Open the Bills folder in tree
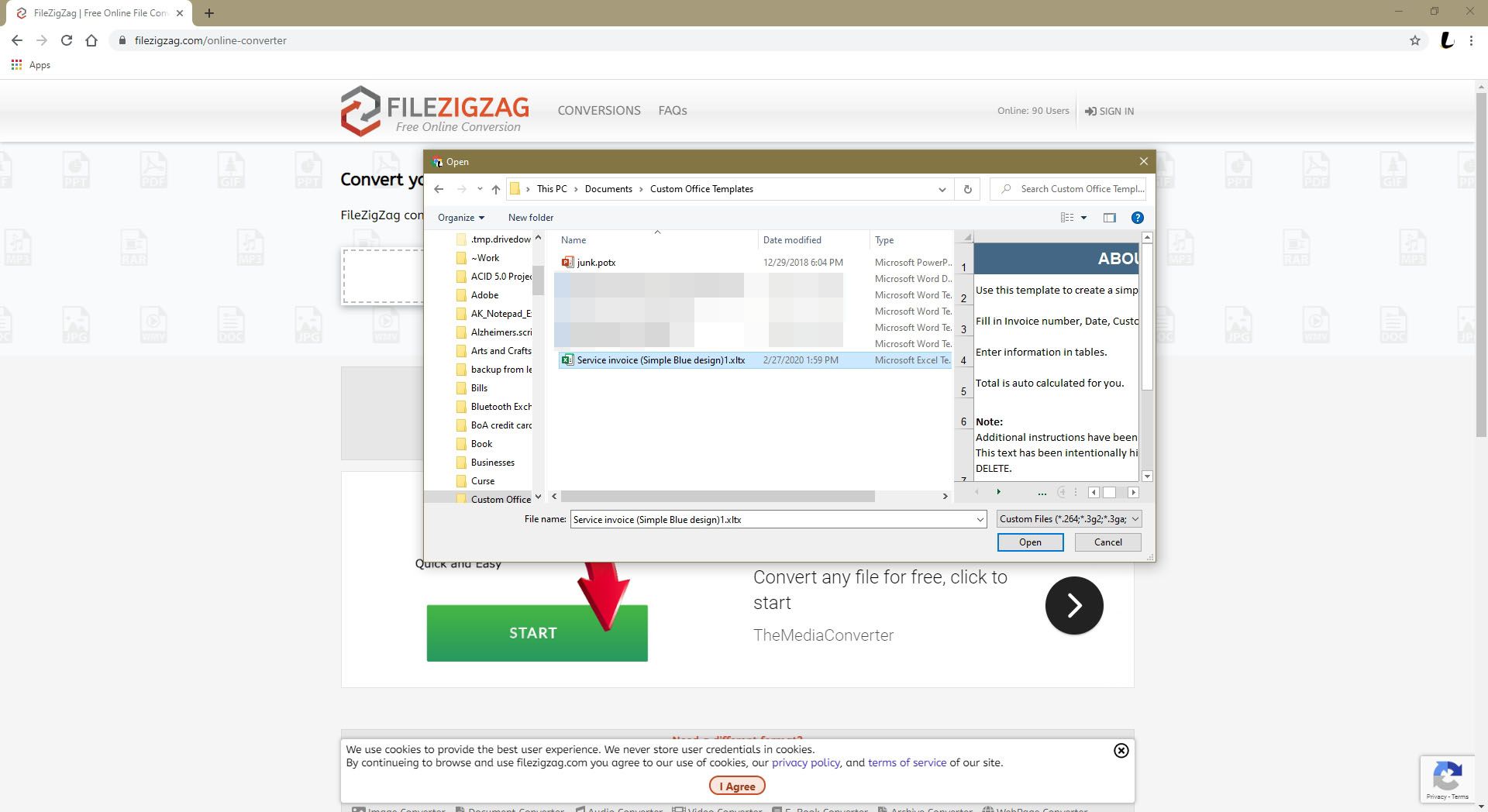The height and width of the screenshot is (812, 1488). click(479, 388)
